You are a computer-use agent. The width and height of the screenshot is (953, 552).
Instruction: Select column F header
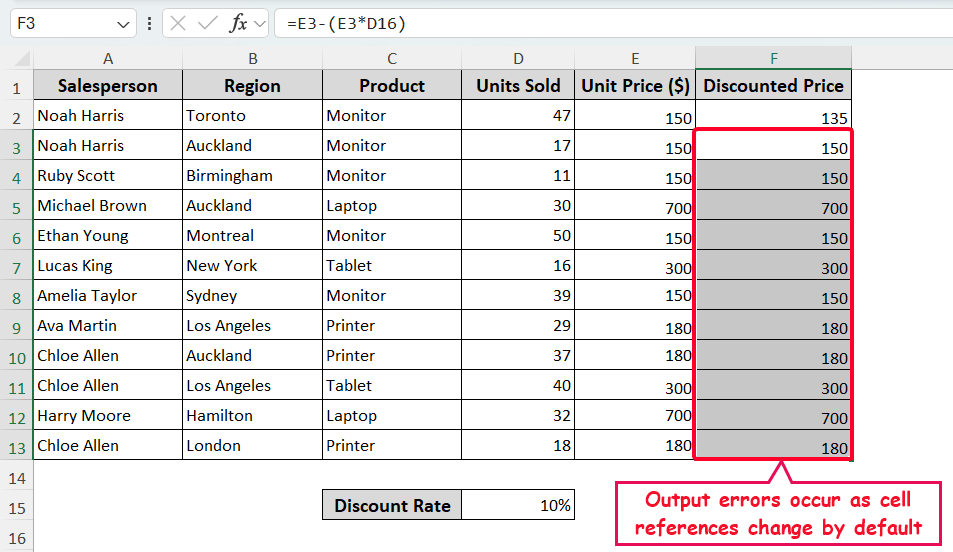(773, 58)
